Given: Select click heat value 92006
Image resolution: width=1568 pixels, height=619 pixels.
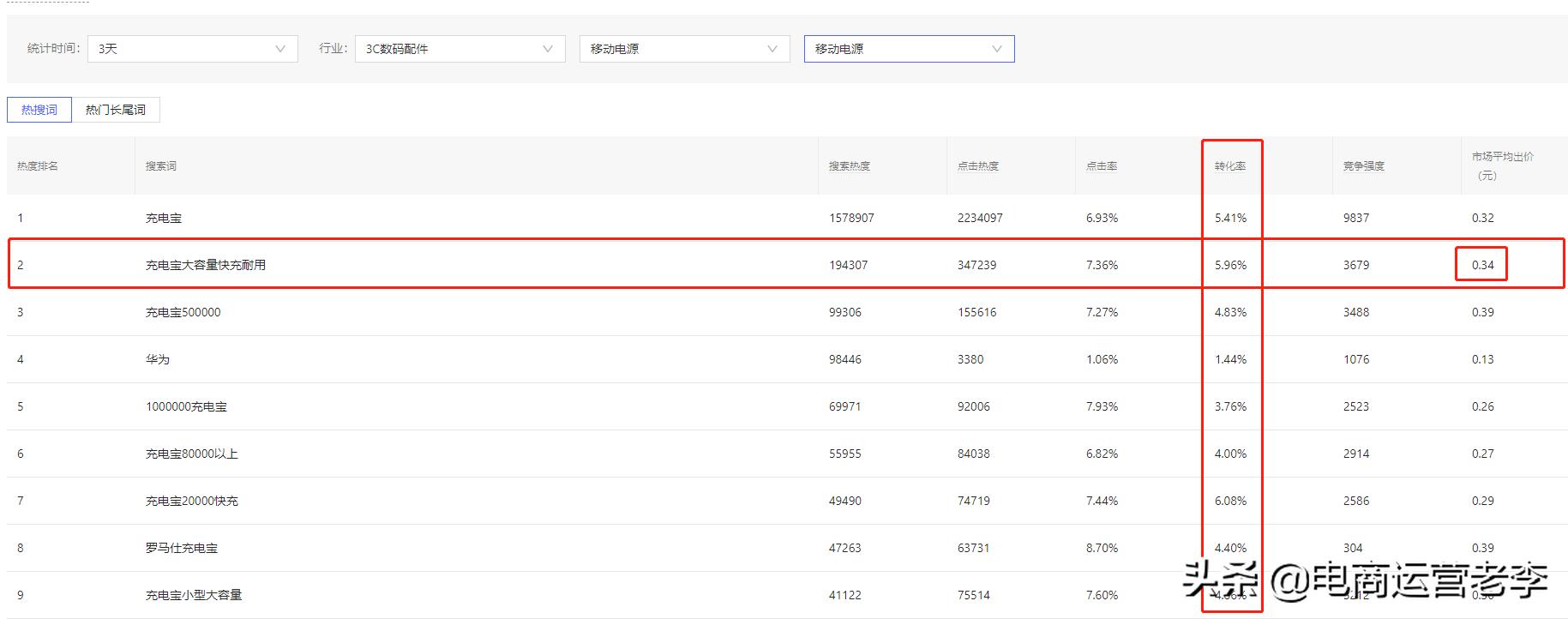Looking at the screenshot, I should coord(974,406).
